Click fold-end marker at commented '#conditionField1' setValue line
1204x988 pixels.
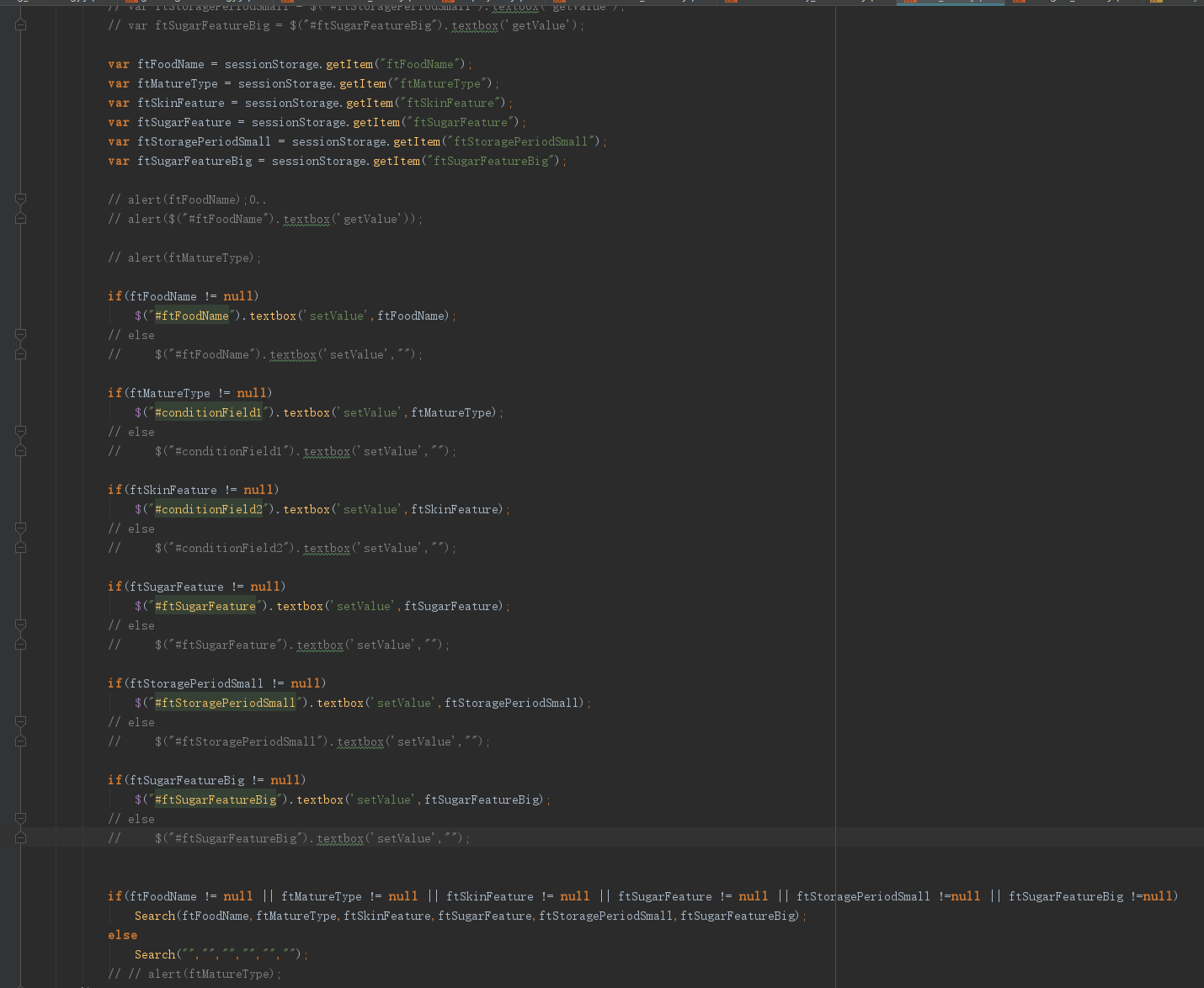pos(21,451)
